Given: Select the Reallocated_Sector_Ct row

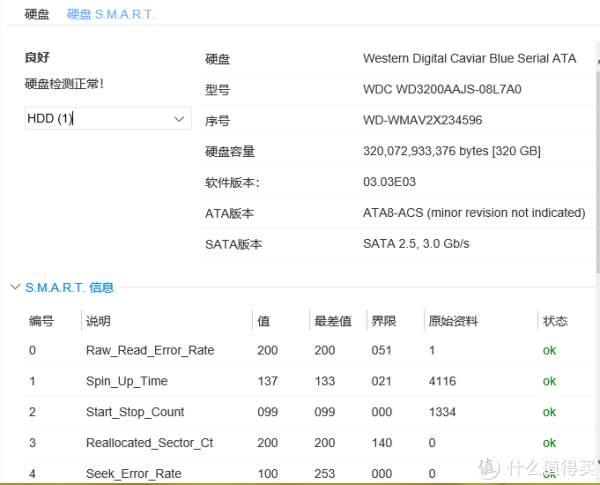Looking at the screenshot, I should pos(310,443).
